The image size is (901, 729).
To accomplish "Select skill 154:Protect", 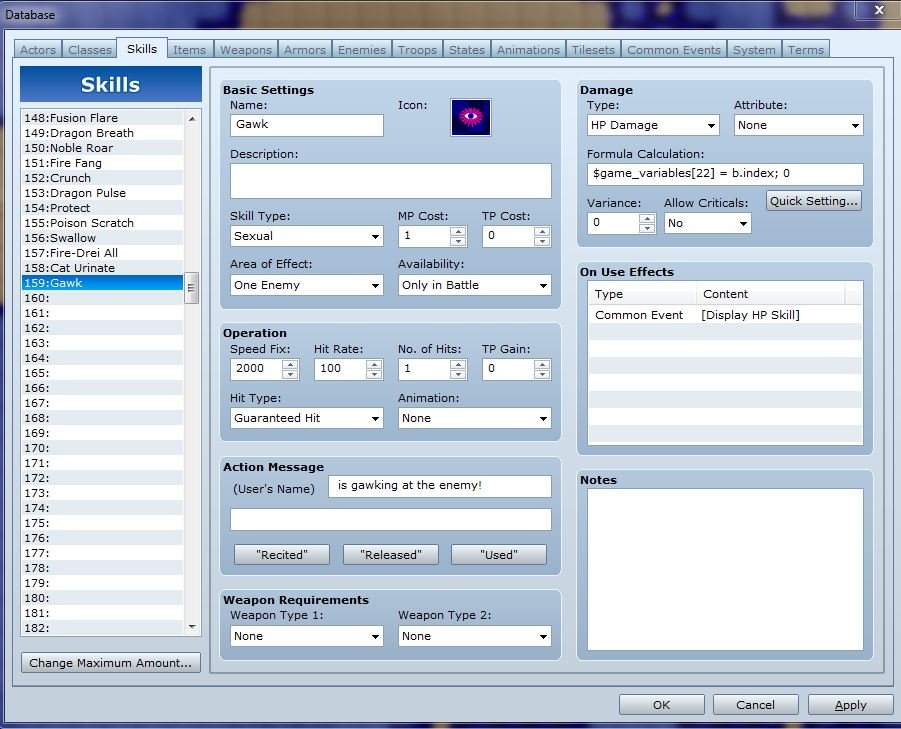I will [102, 208].
